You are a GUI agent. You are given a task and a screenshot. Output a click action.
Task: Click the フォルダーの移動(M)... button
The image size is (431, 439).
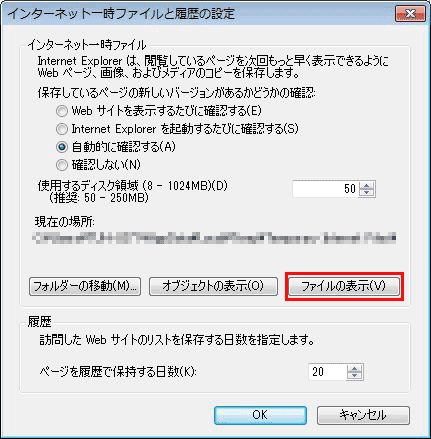pos(85,286)
